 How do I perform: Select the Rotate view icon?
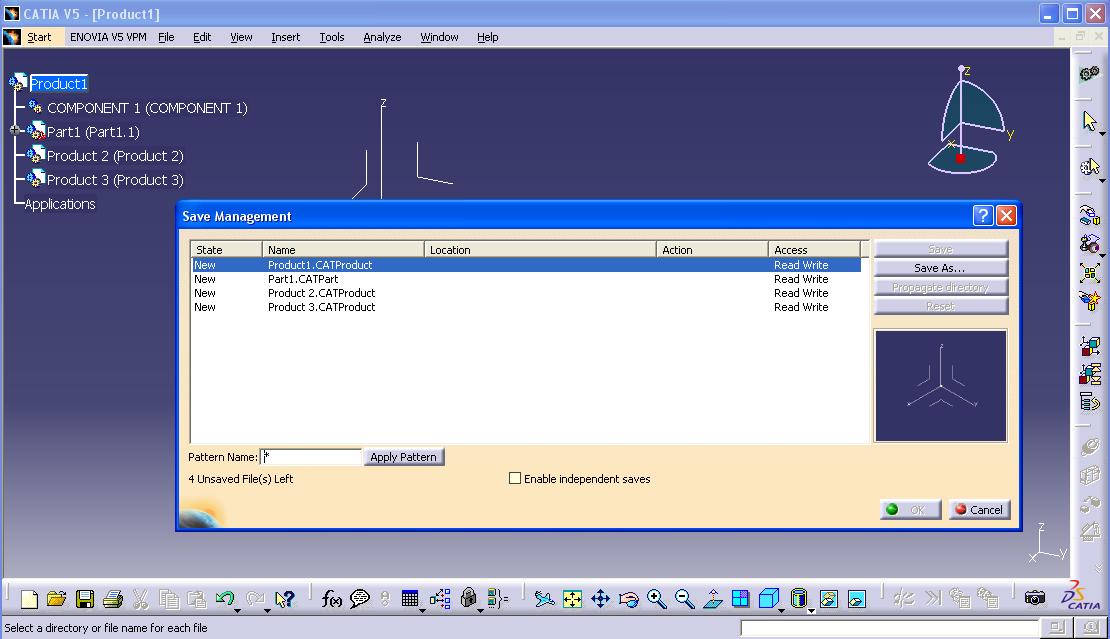tap(628, 599)
